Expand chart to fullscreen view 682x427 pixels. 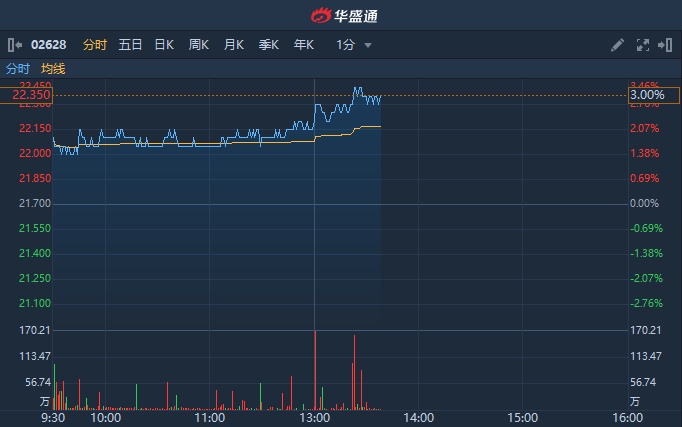pos(643,45)
